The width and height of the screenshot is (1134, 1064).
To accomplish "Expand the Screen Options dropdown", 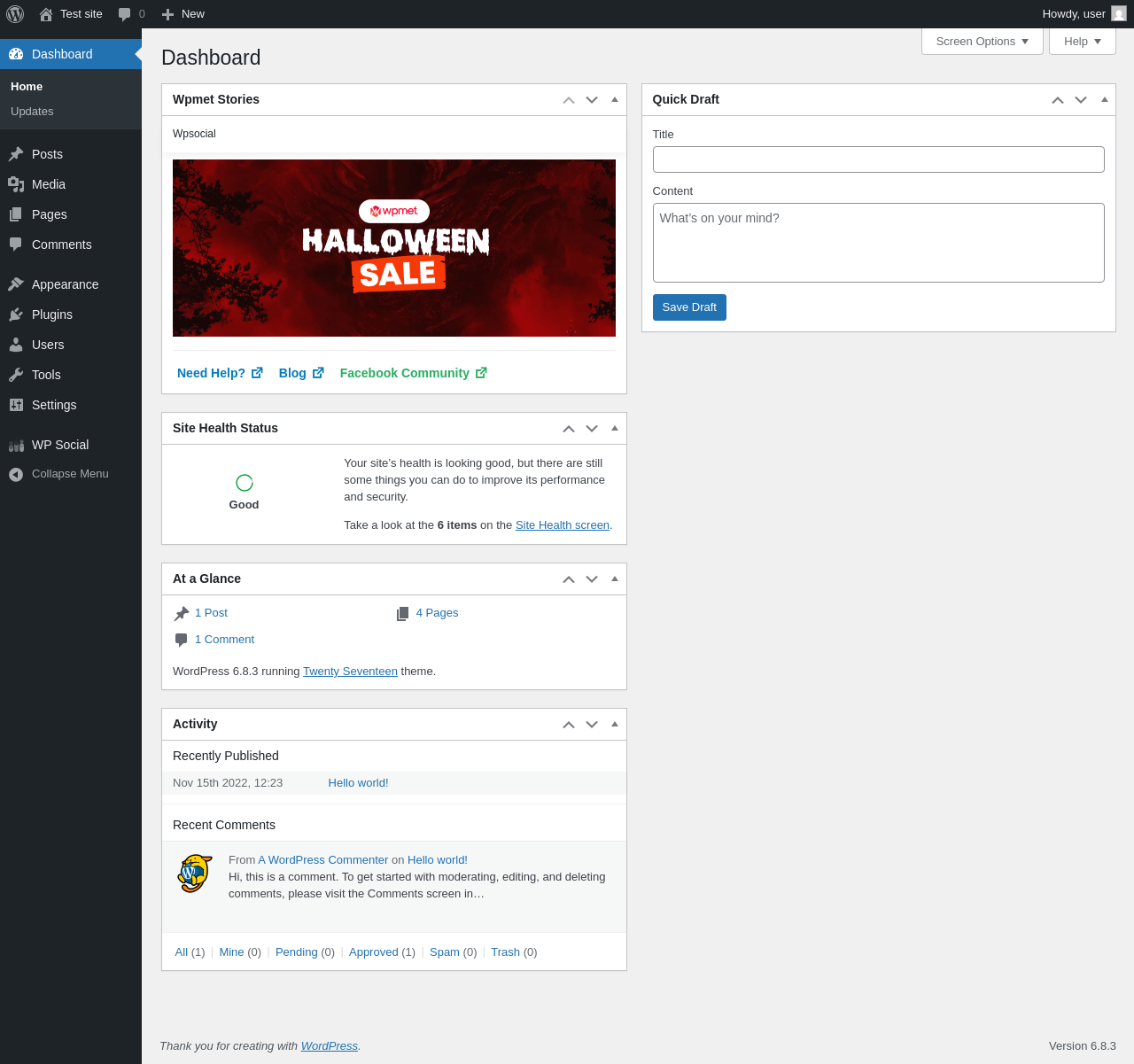I will 983,41.
